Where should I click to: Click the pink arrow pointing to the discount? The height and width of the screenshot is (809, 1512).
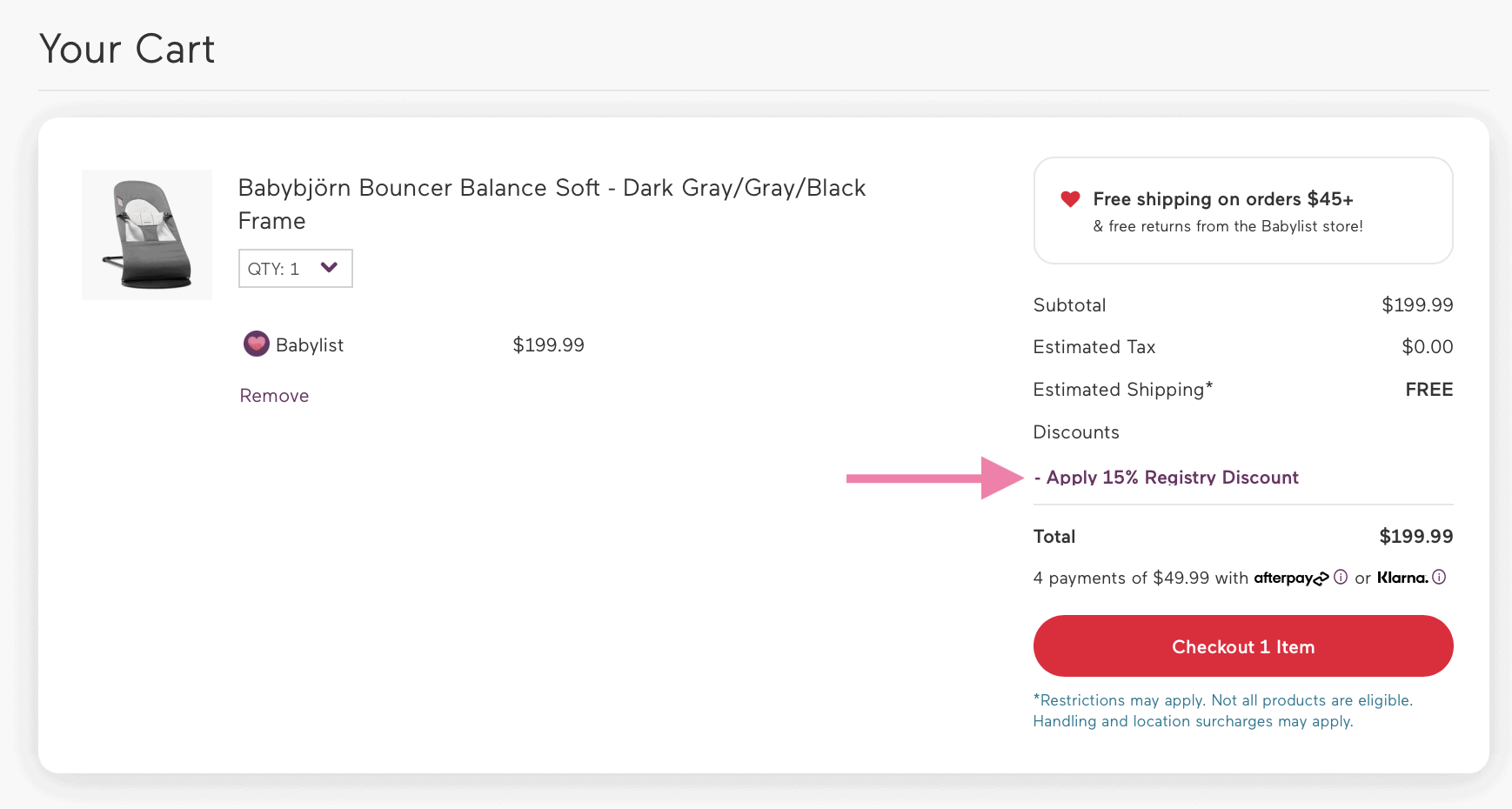click(931, 477)
